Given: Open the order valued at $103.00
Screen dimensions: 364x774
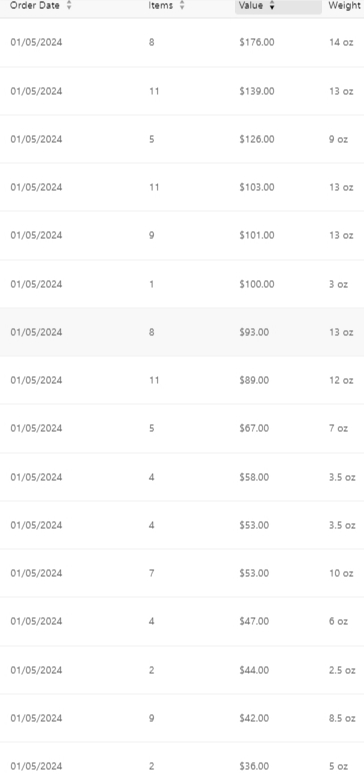Looking at the screenshot, I should [182, 187].
